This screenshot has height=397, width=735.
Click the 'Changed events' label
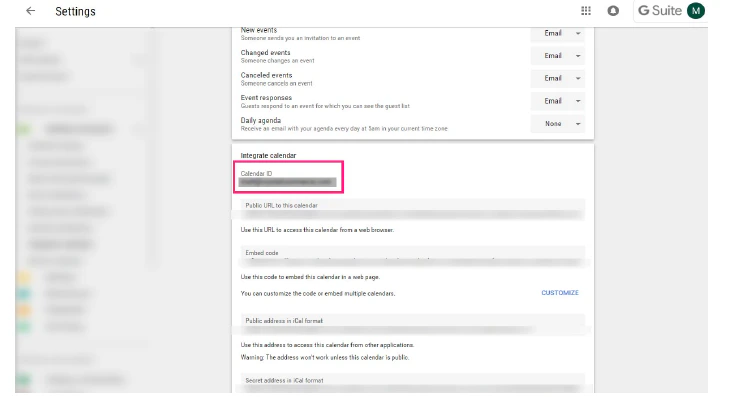click(x=265, y=52)
